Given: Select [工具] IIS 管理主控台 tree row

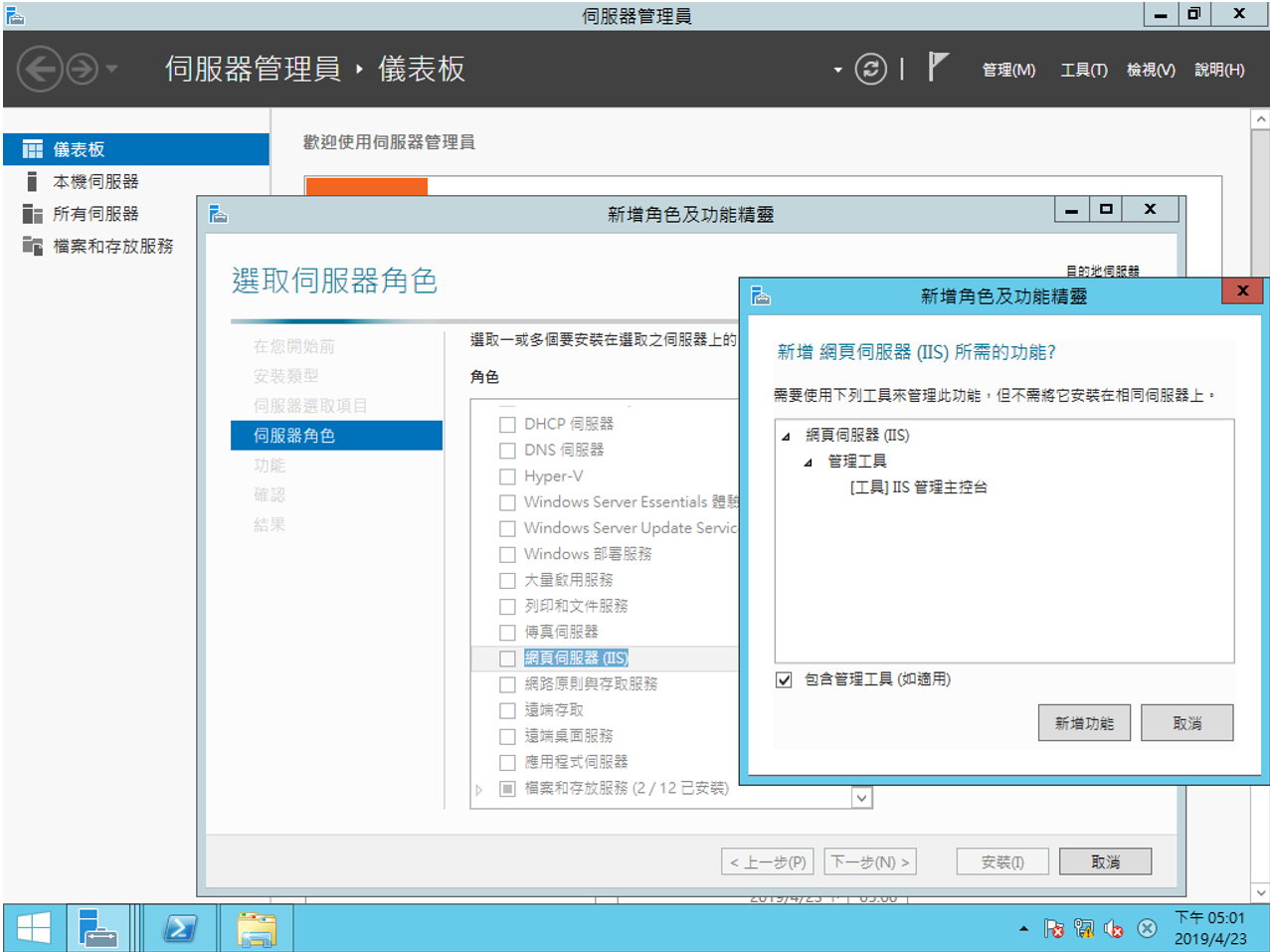Looking at the screenshot, I should coord(918,487).
